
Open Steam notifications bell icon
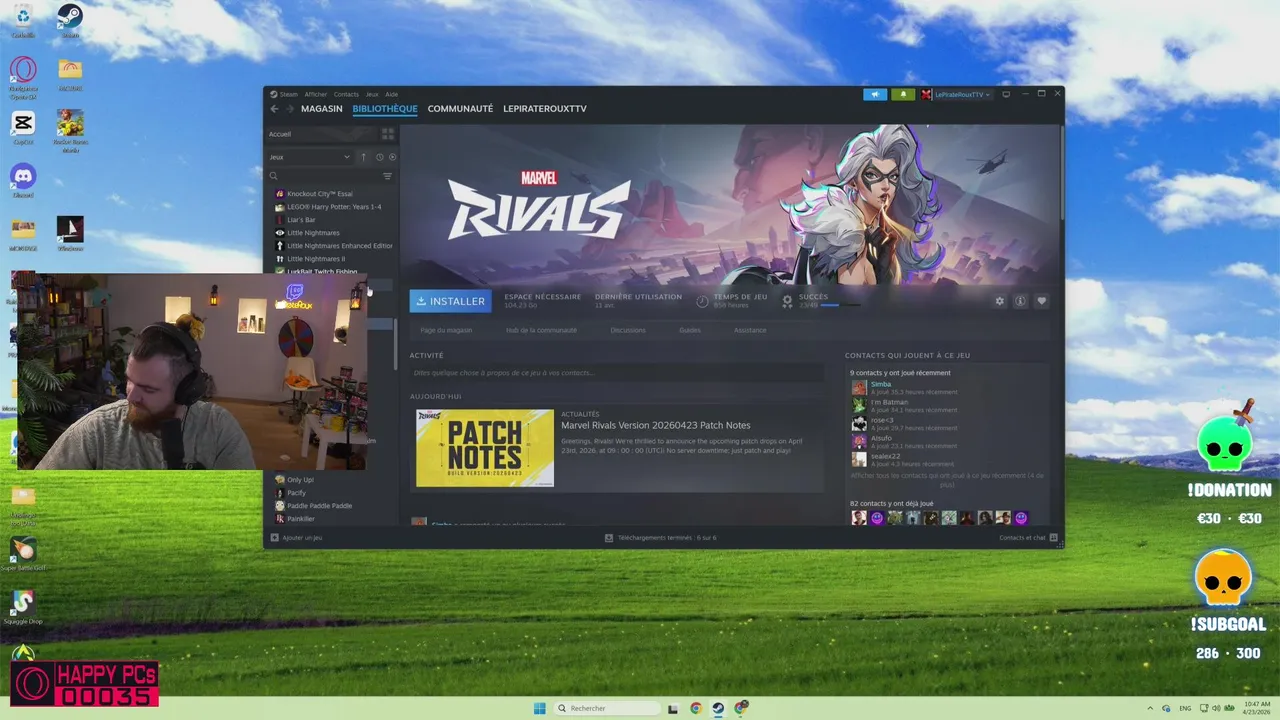click(903, 94)
